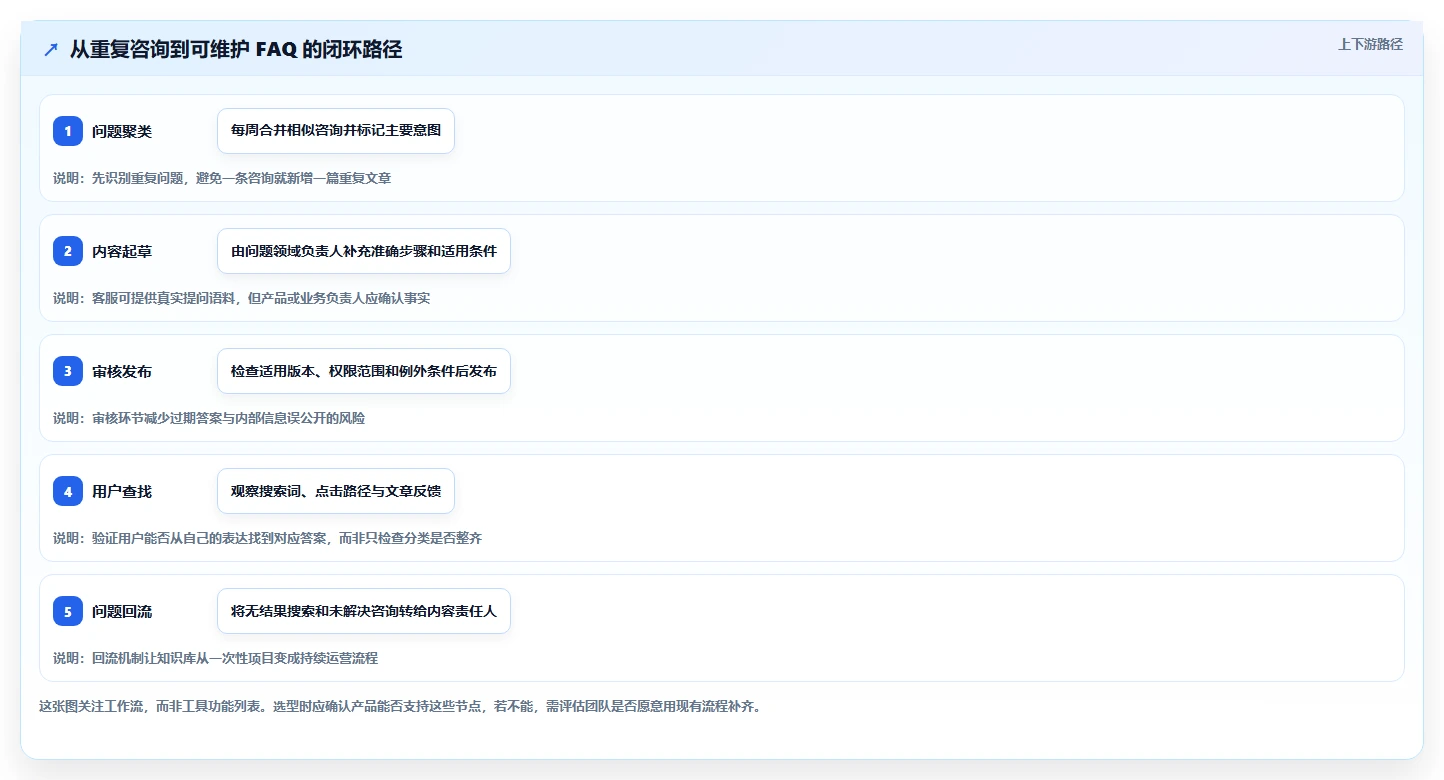
Task: Select step number 5 badge
Action: click(68, 611)
